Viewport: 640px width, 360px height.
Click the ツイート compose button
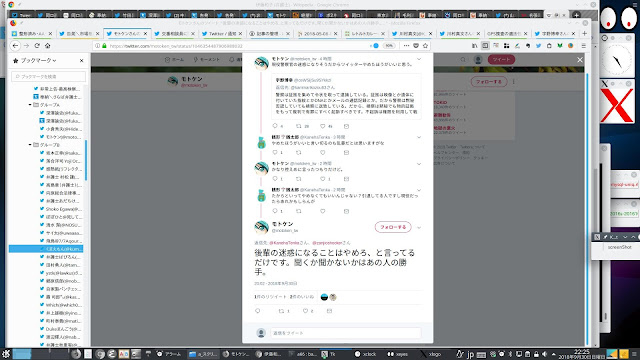[501, 60]
